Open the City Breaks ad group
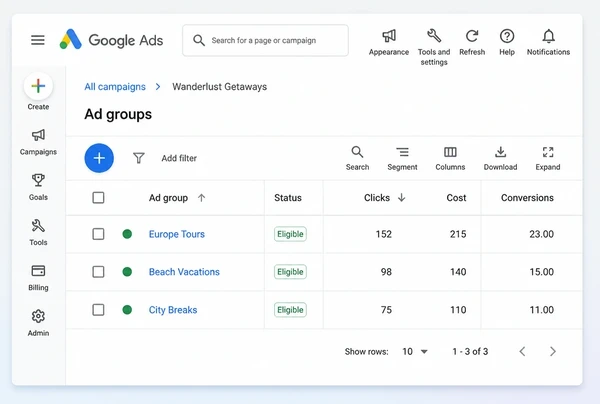The image size is (600, 404). pyautogui.click(x=173, y=310)
